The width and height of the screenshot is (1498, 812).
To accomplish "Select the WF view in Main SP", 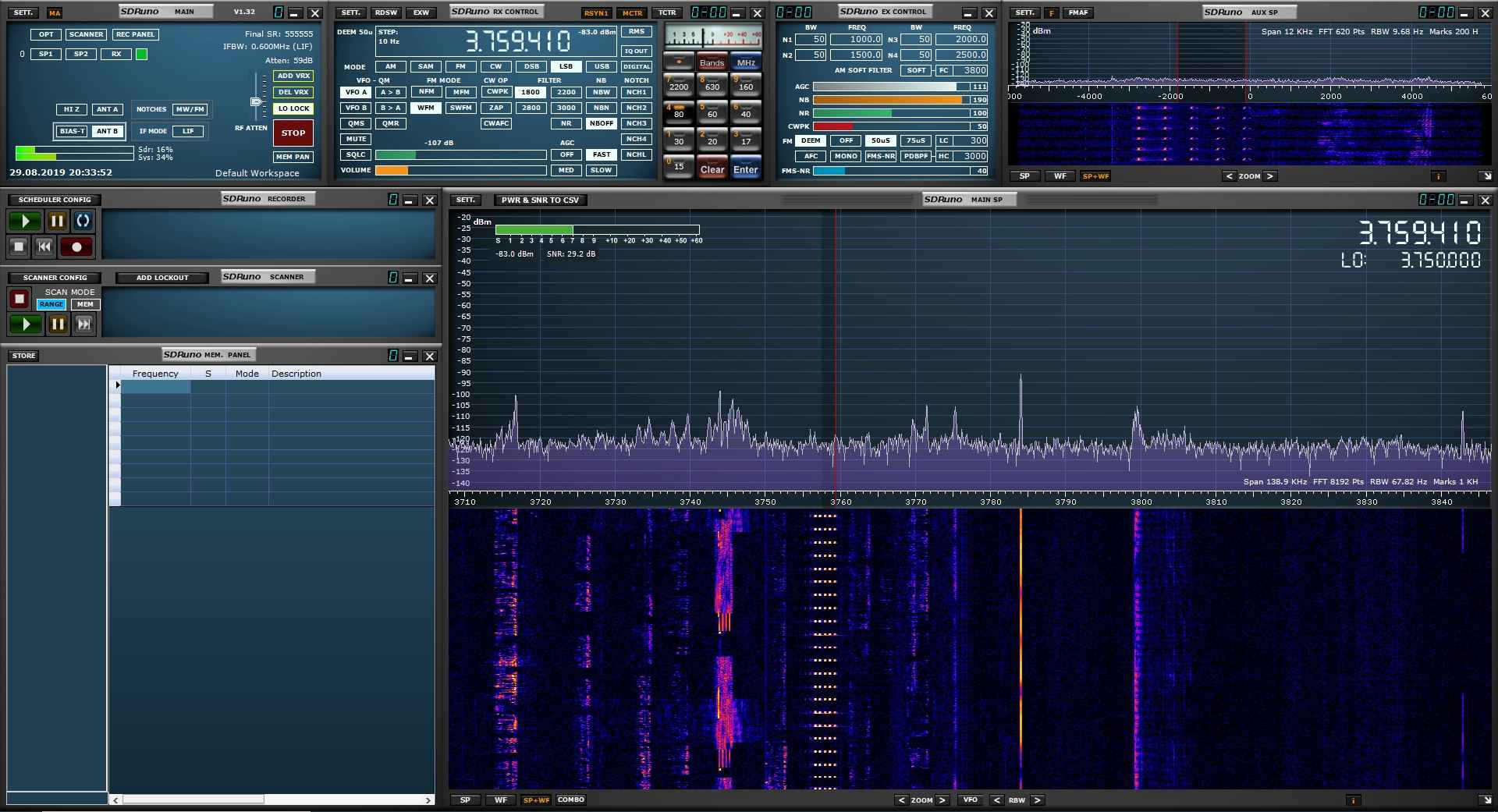I will (501, 800).
